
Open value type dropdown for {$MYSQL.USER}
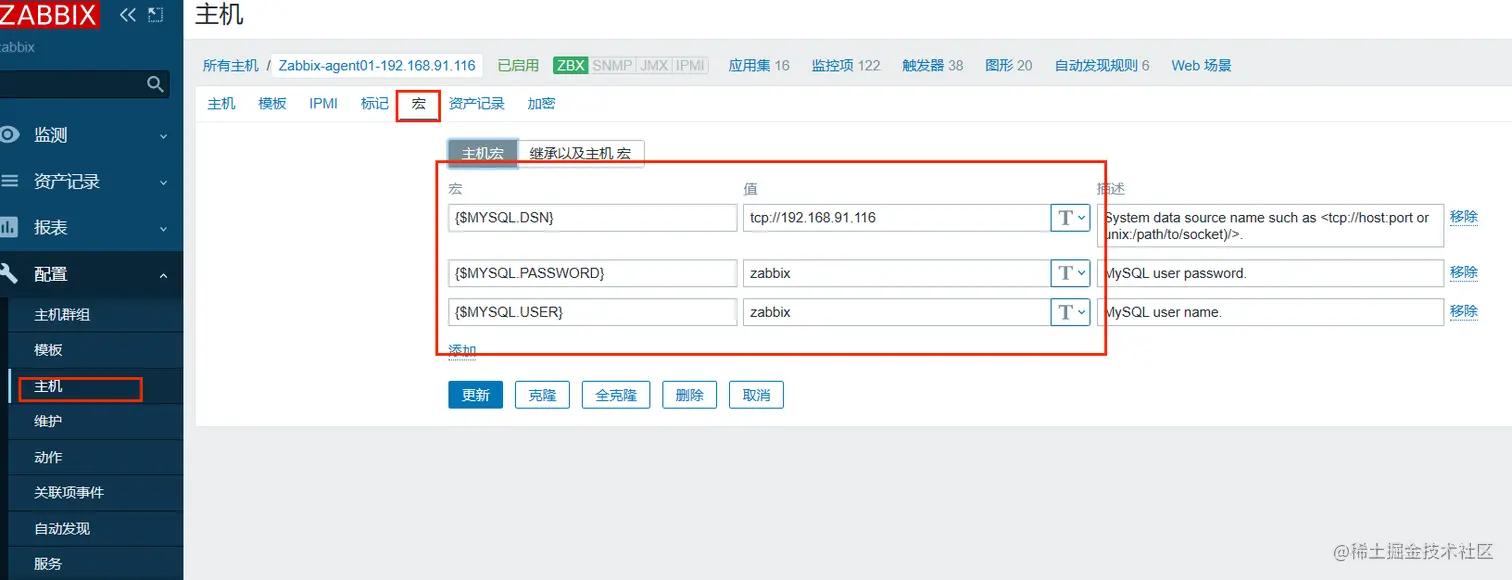pos(1070,312)
